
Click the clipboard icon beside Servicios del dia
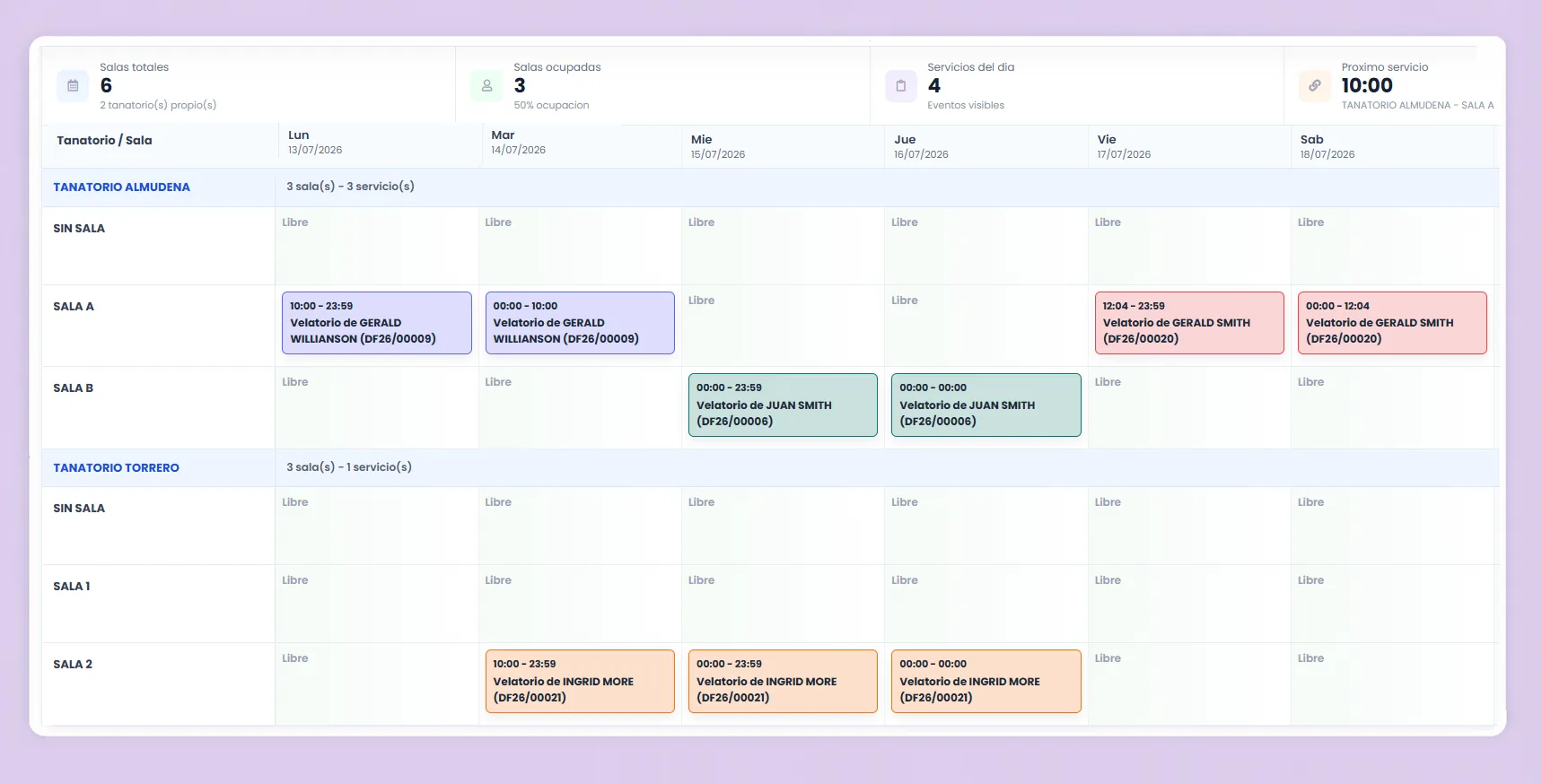[900, 86]
